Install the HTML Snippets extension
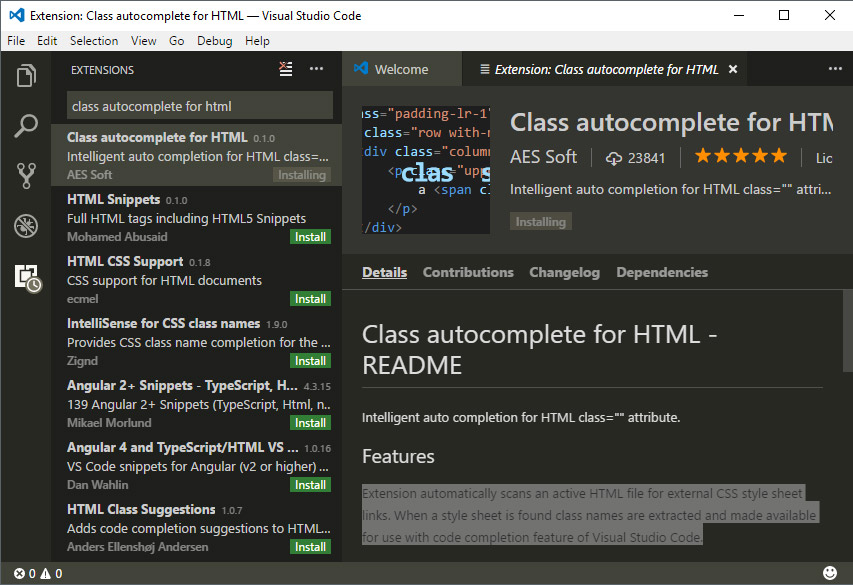 310,237
